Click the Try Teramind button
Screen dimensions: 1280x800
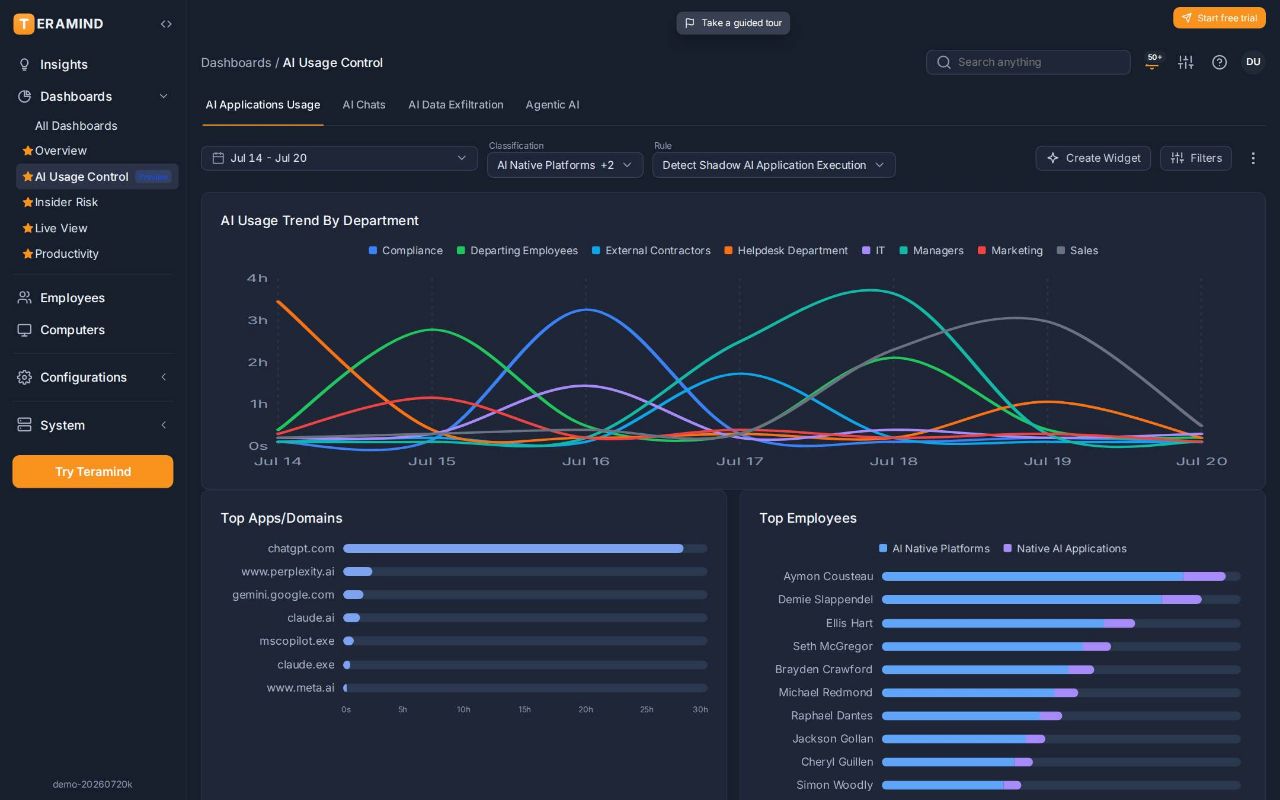coord(93,472)
